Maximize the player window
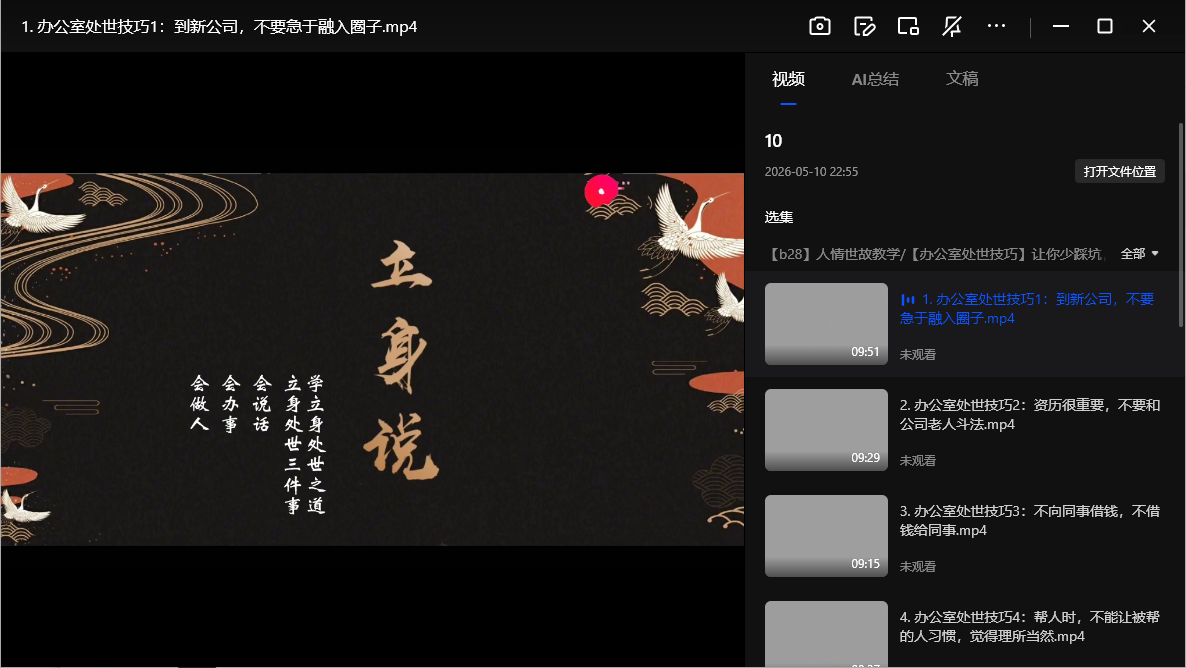1186x668 pixels. 1104,26
